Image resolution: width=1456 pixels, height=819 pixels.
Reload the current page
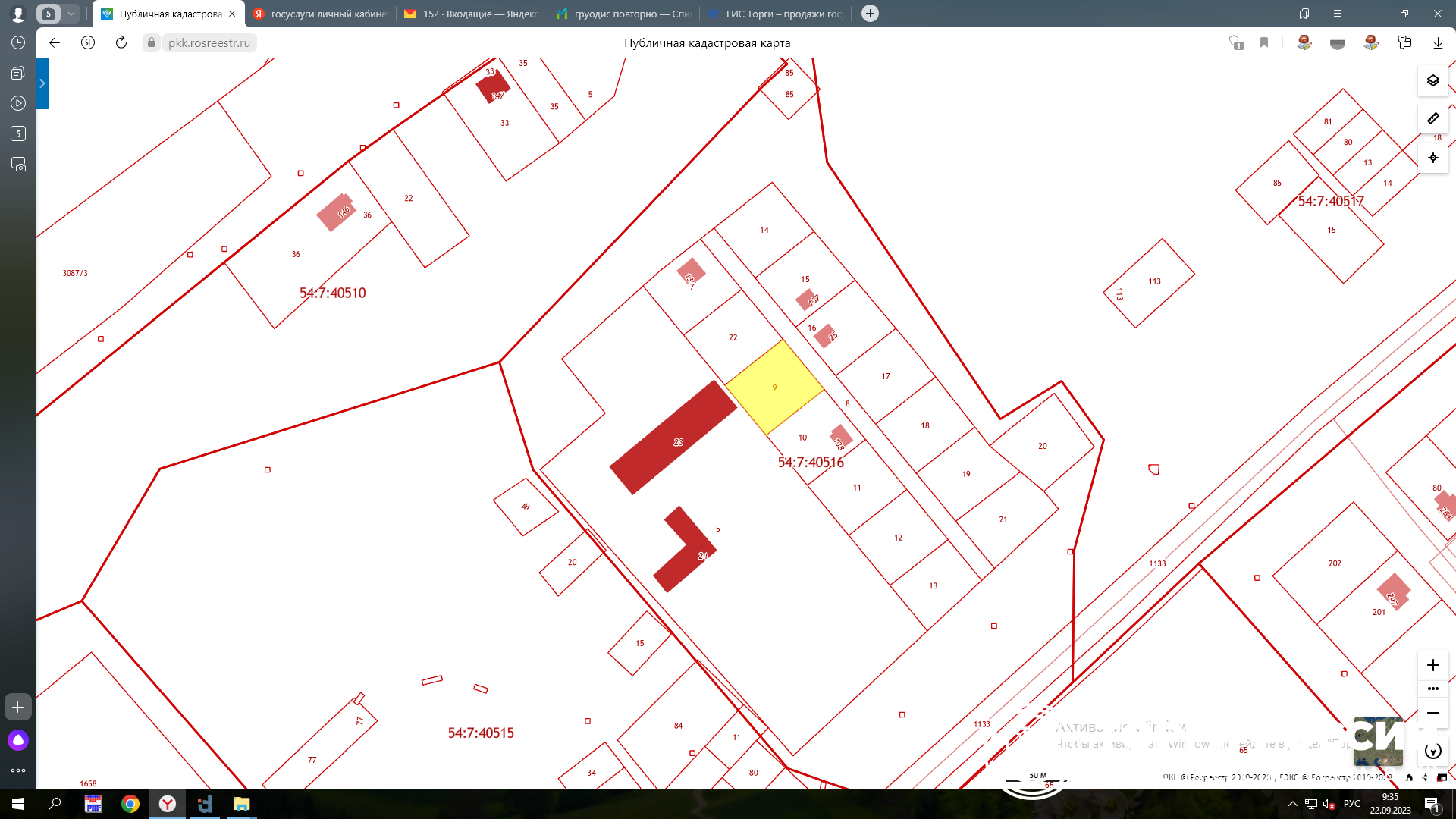click(121, 42)
